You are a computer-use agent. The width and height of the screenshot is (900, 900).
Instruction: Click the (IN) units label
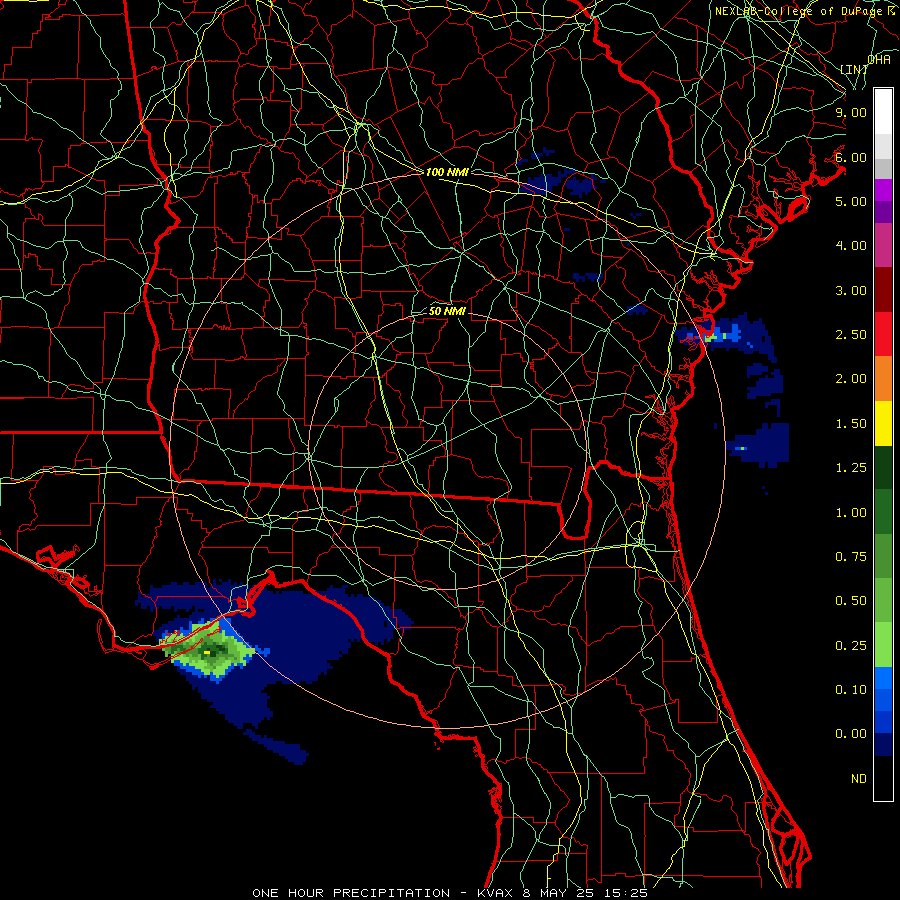point(854,69)
